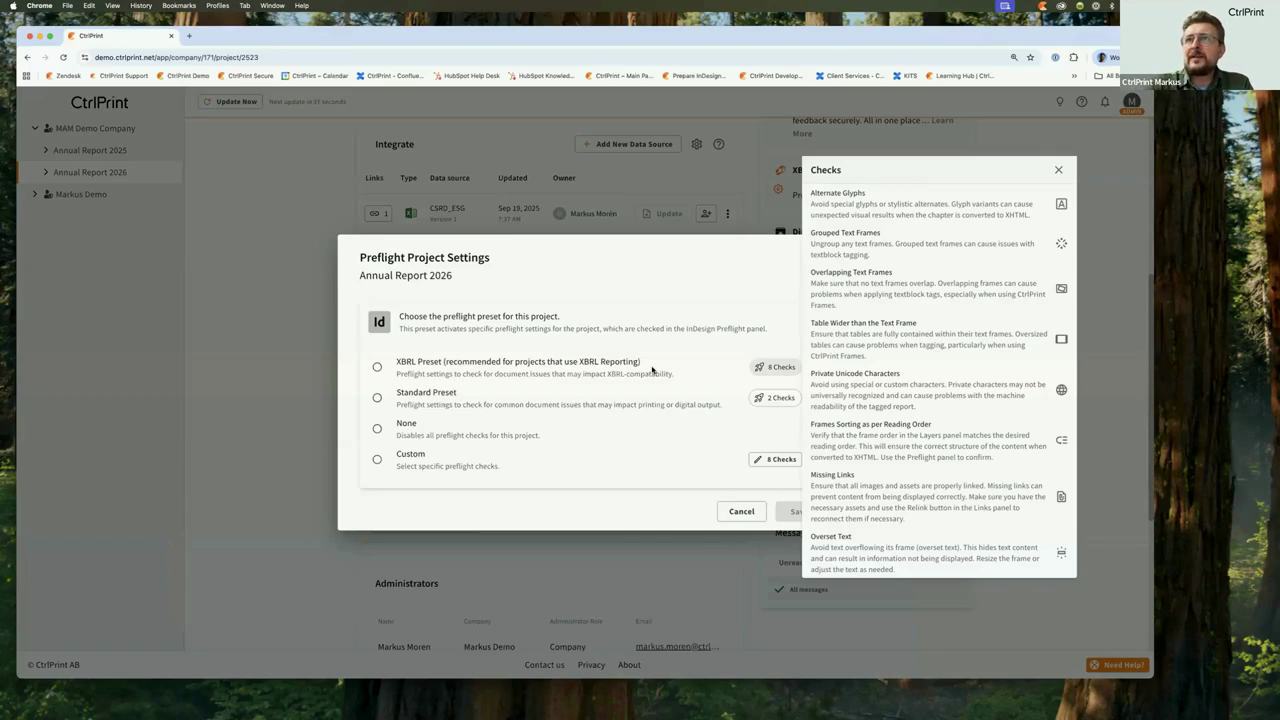
Task: Click the Contact us link in the footer
Action: click(x=544, y=664)
